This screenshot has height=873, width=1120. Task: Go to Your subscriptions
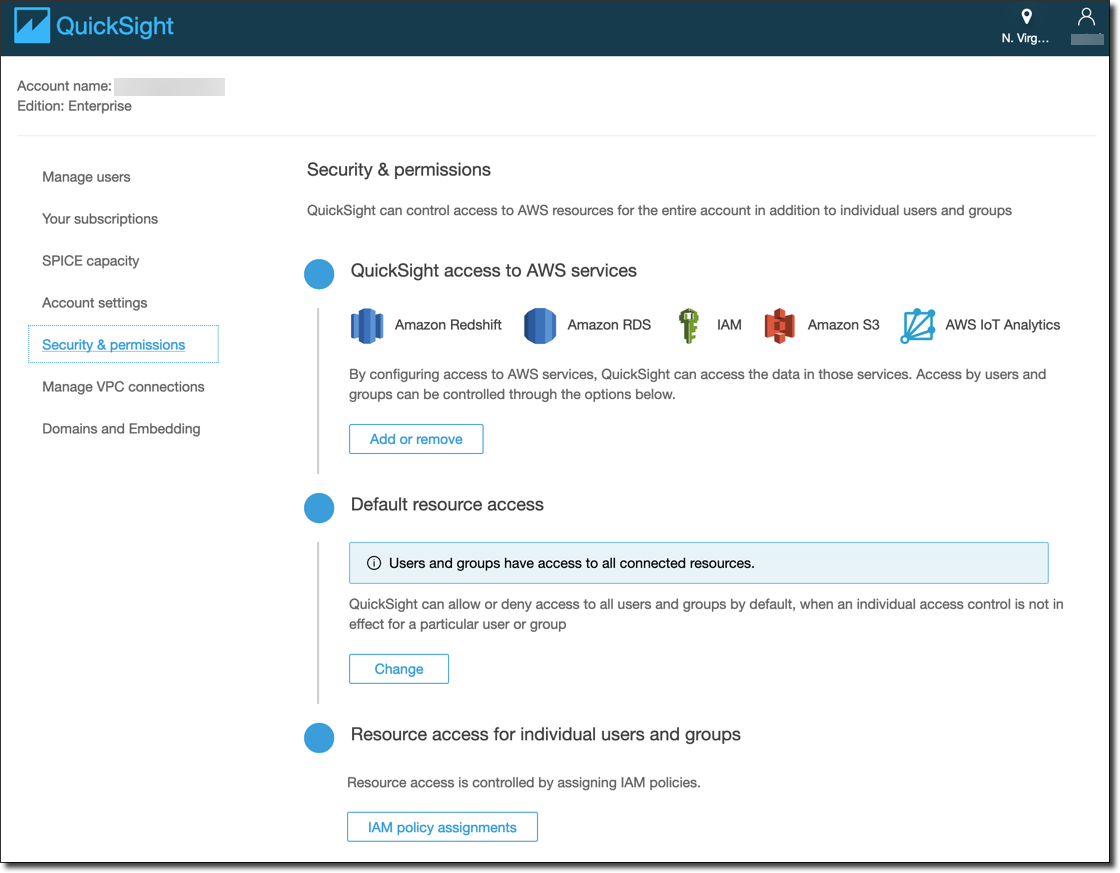coord(100,219)
